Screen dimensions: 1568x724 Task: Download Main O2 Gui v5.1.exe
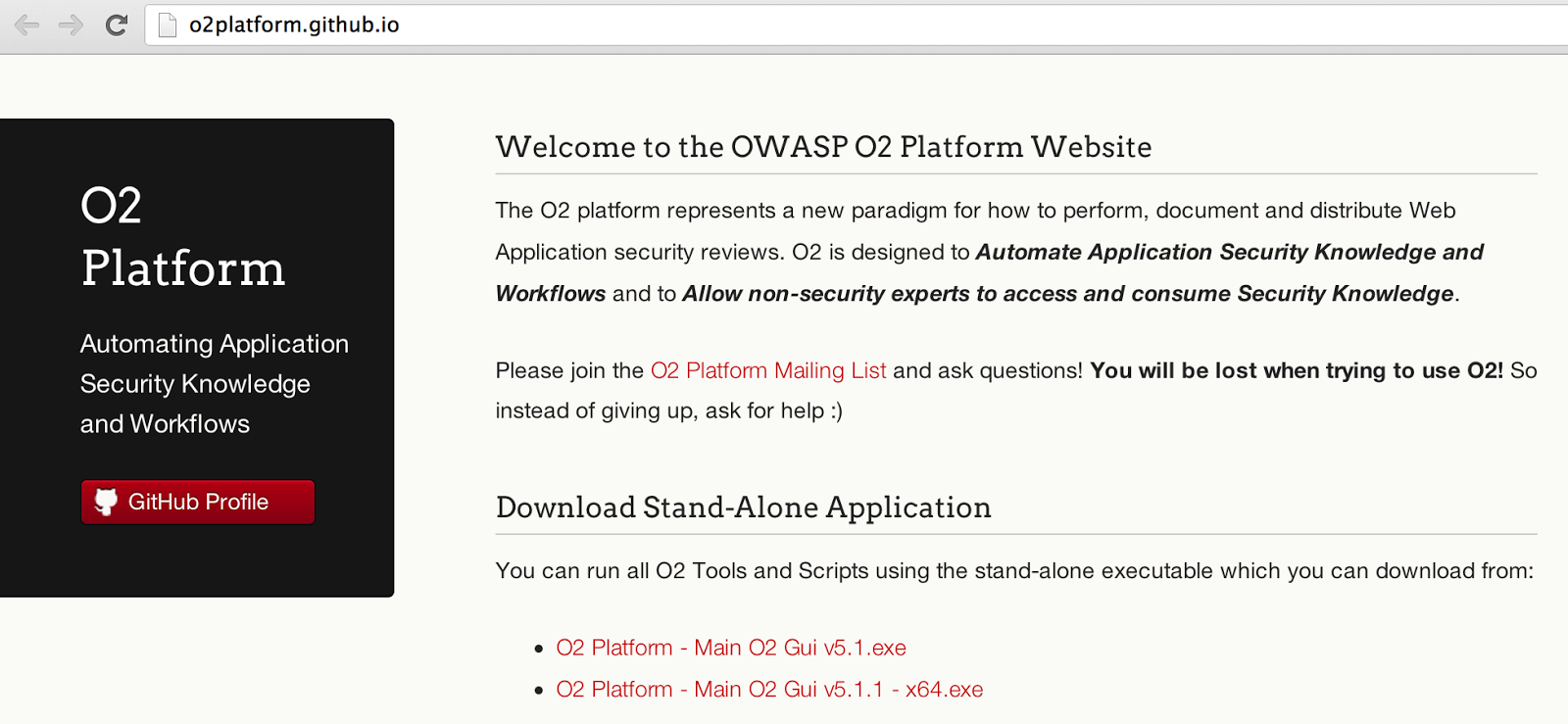[x=730, y=648]
